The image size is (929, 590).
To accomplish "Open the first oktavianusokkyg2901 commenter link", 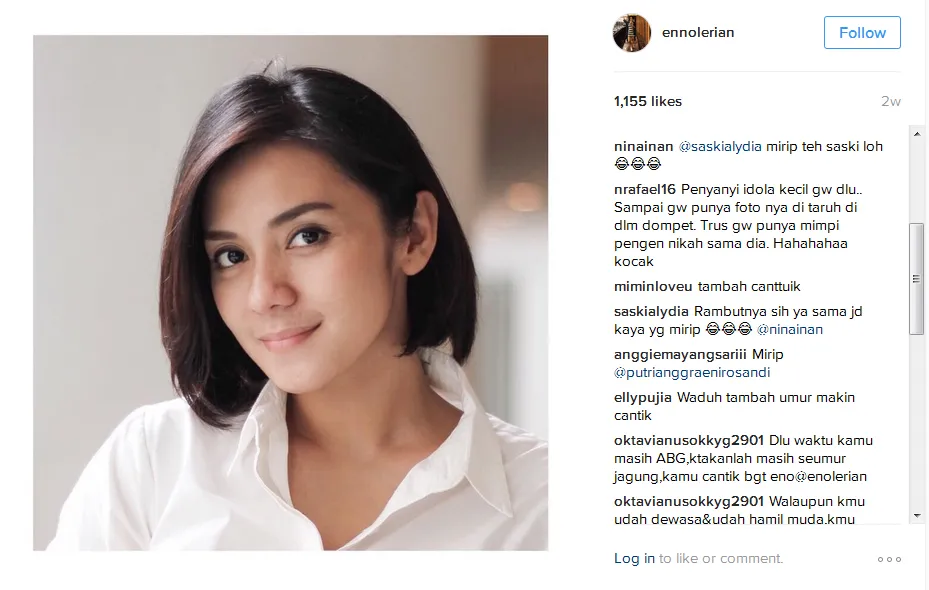I will (689, 441).
